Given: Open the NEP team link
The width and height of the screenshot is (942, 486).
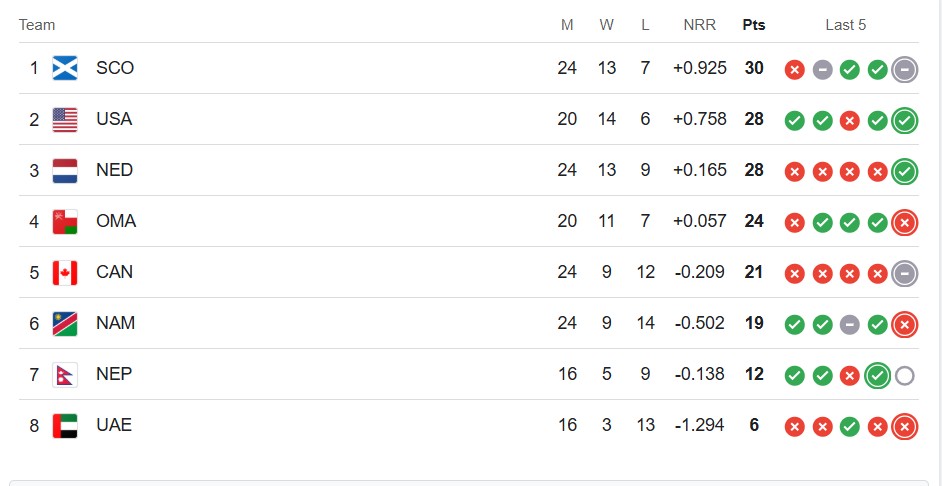Looking at the screenshot, I should 114,375.
